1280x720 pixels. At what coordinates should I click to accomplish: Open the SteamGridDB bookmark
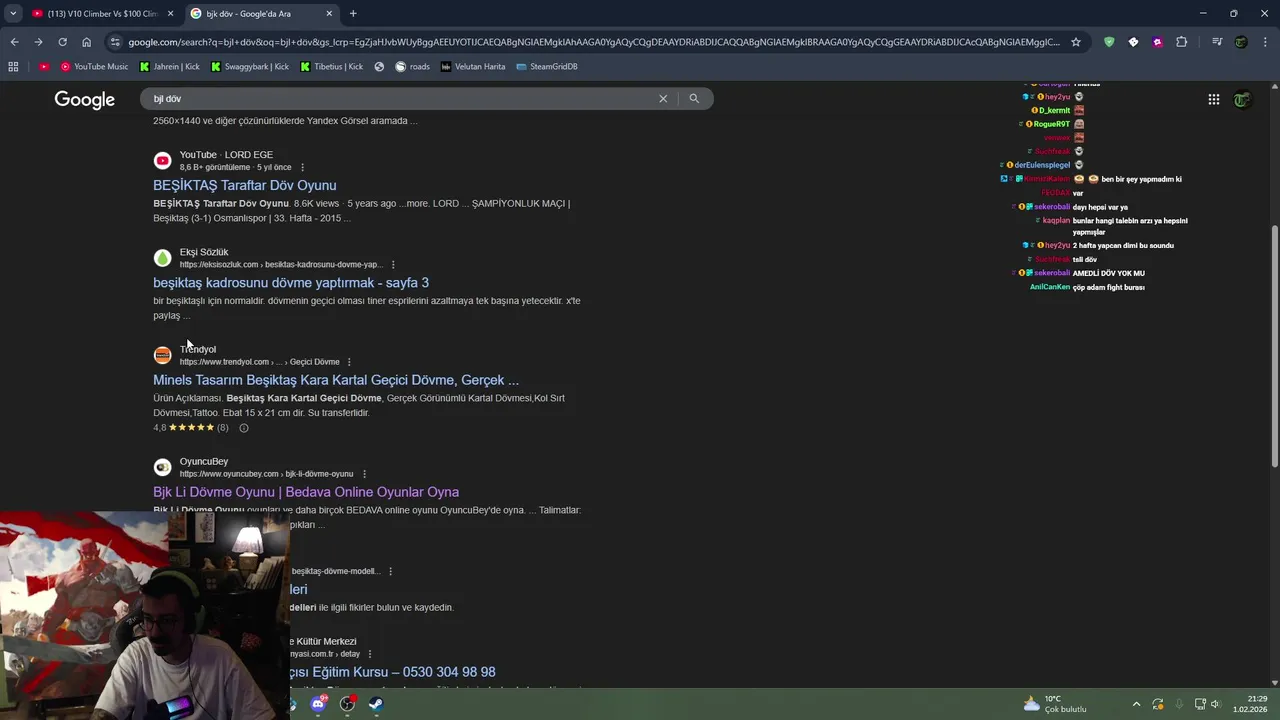[546, 66]
